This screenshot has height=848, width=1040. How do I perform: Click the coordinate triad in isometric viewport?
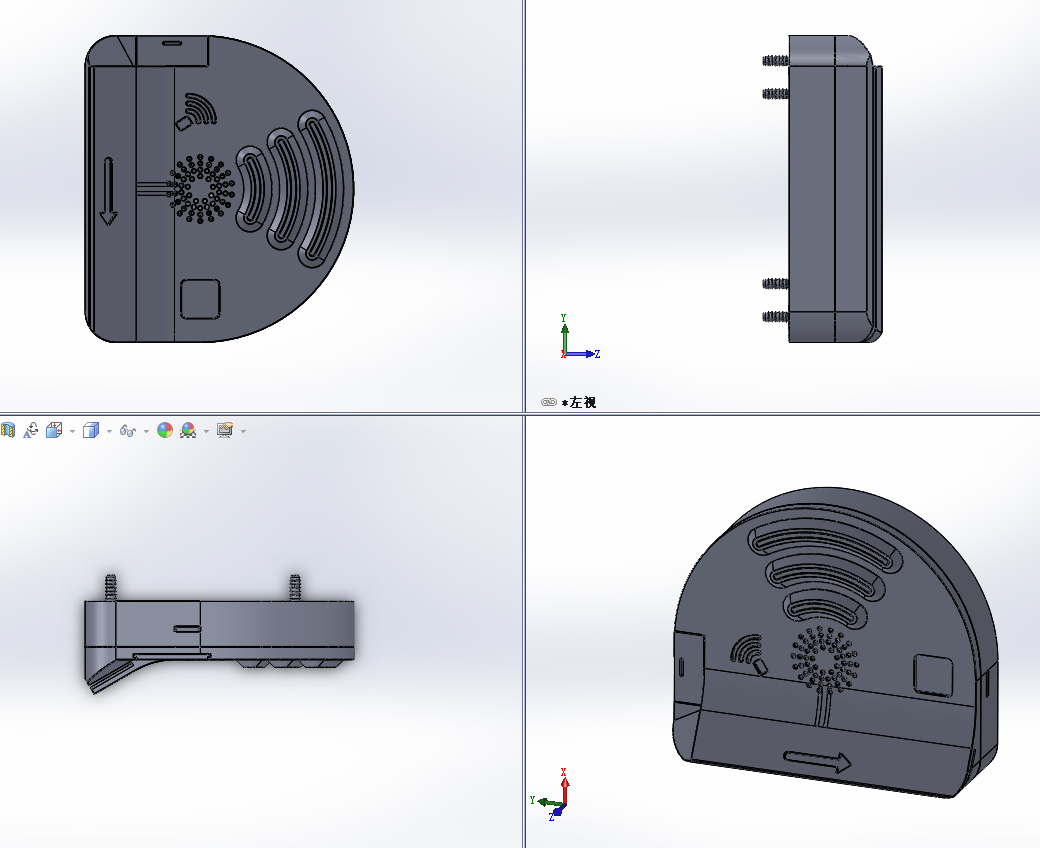(551, 795)
